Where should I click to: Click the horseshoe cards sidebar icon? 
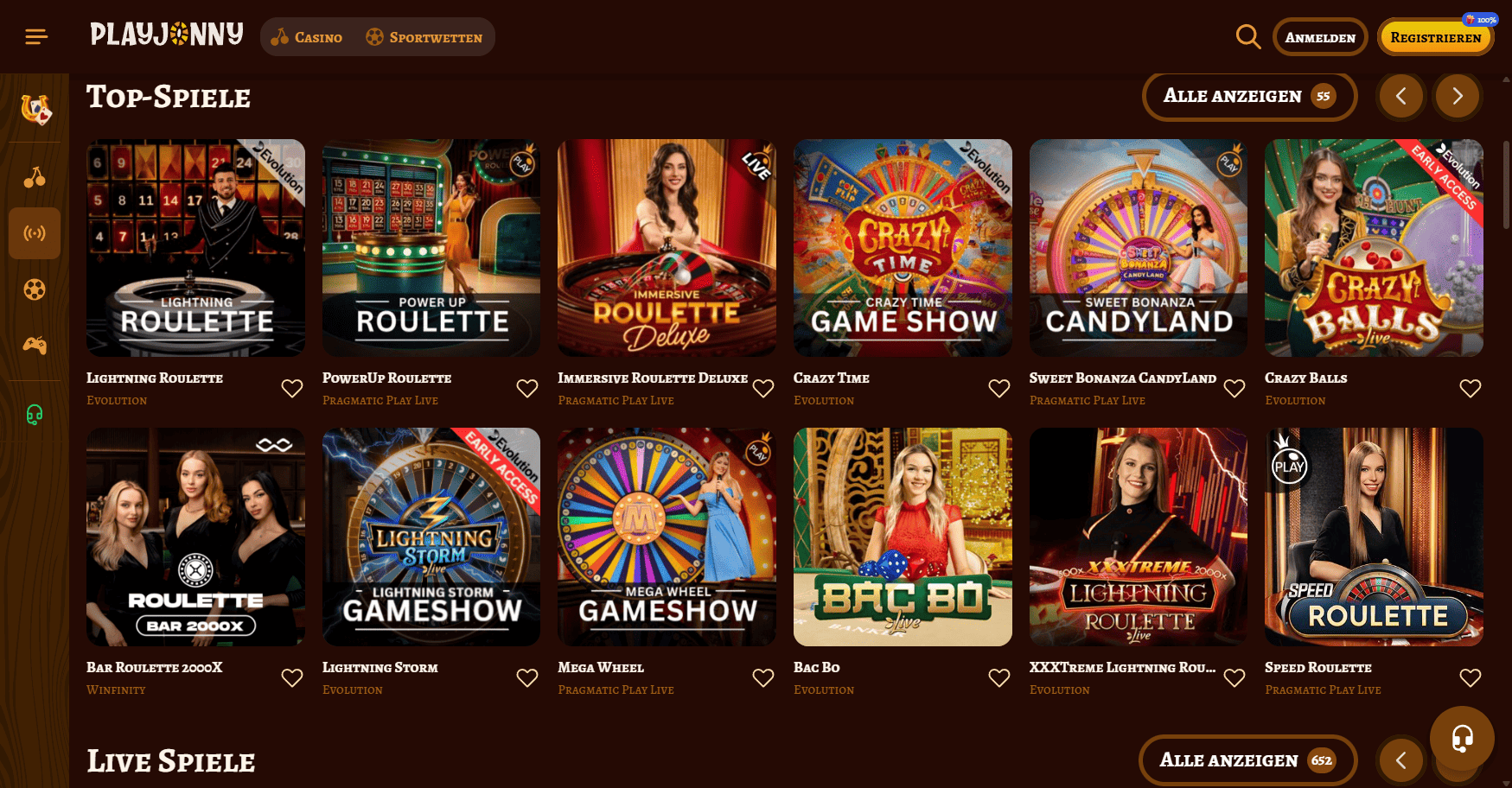coord(35,109)
